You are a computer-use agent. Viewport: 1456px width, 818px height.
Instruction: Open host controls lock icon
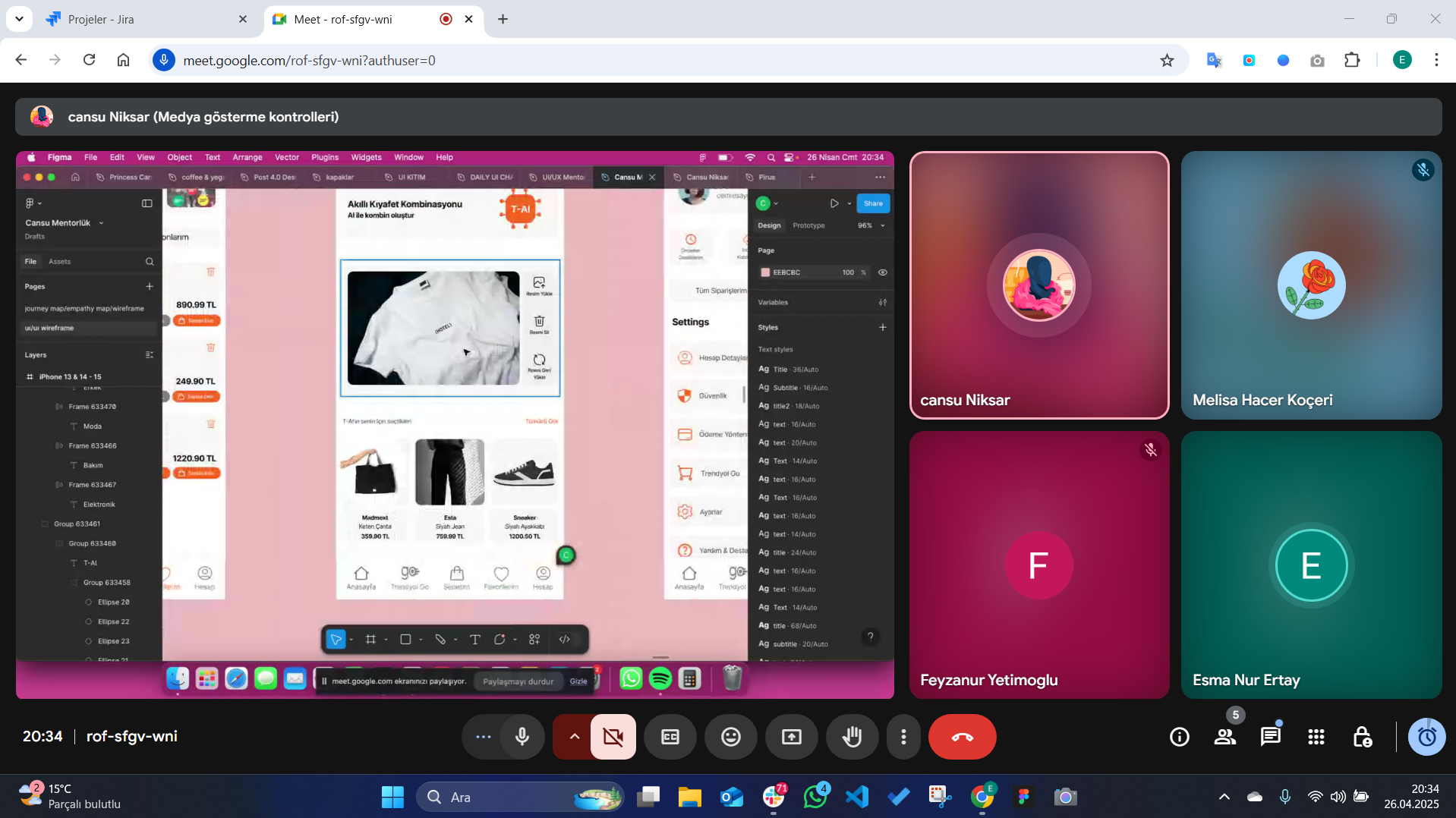point(1362,736)
